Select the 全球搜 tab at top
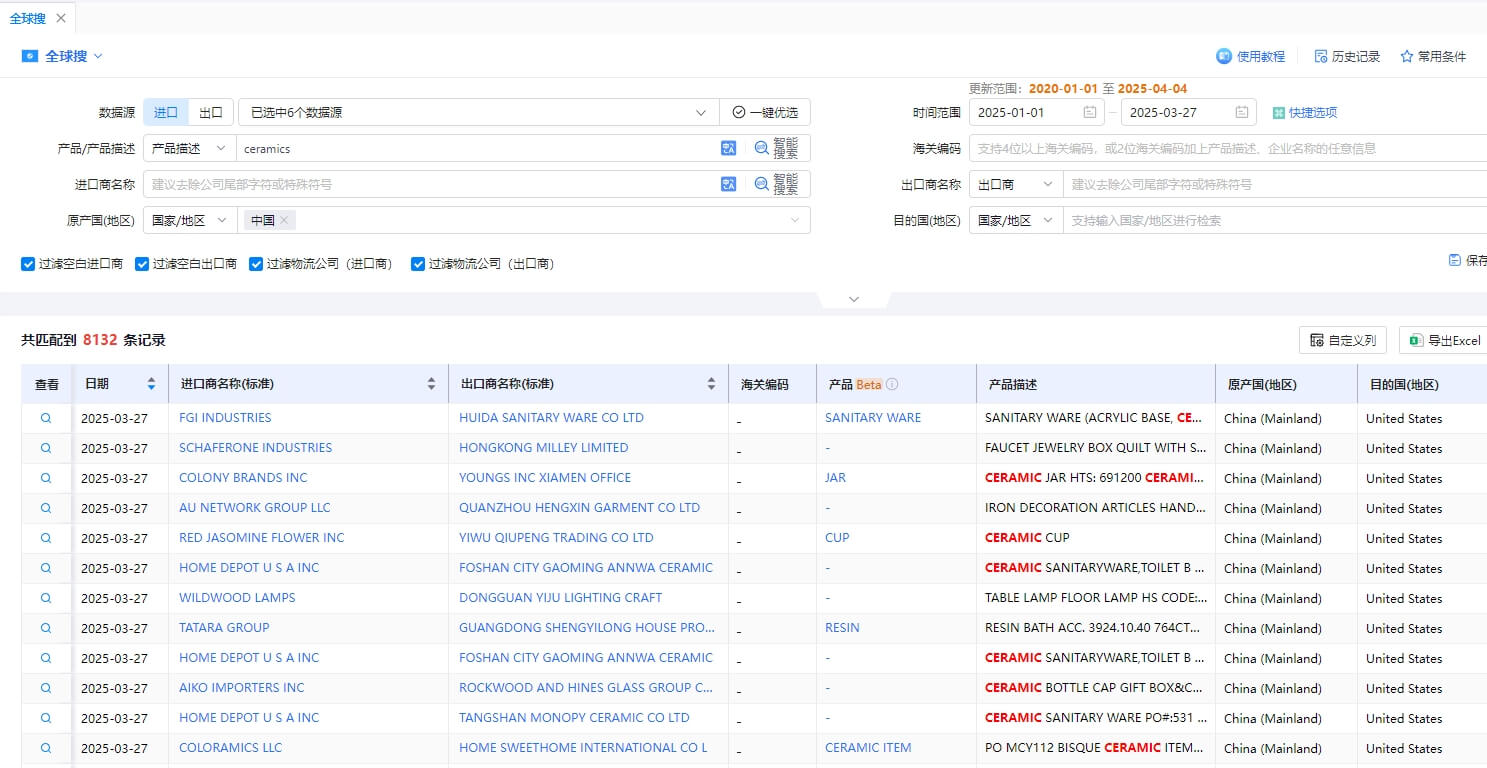Screen dimensions: 1487x768 pyautogui.click(x=28, y=18)
